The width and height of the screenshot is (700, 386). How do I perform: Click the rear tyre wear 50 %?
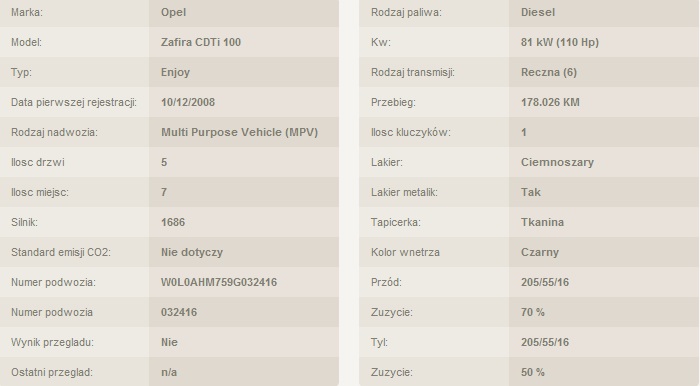pos(533,372)
